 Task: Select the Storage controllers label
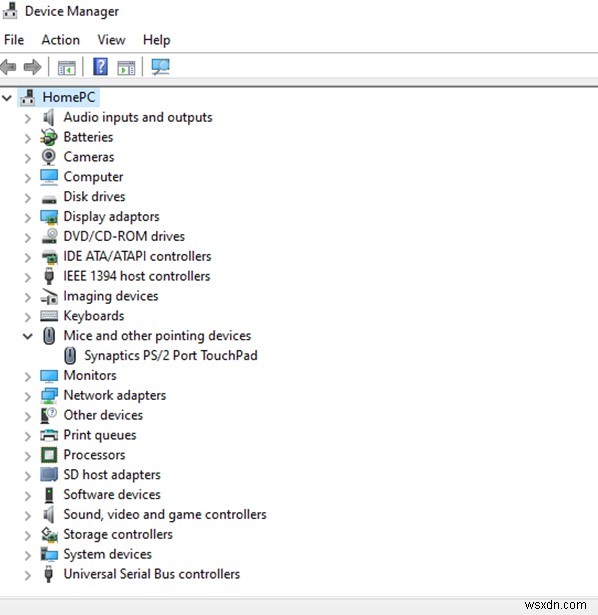tap(118, 534)
